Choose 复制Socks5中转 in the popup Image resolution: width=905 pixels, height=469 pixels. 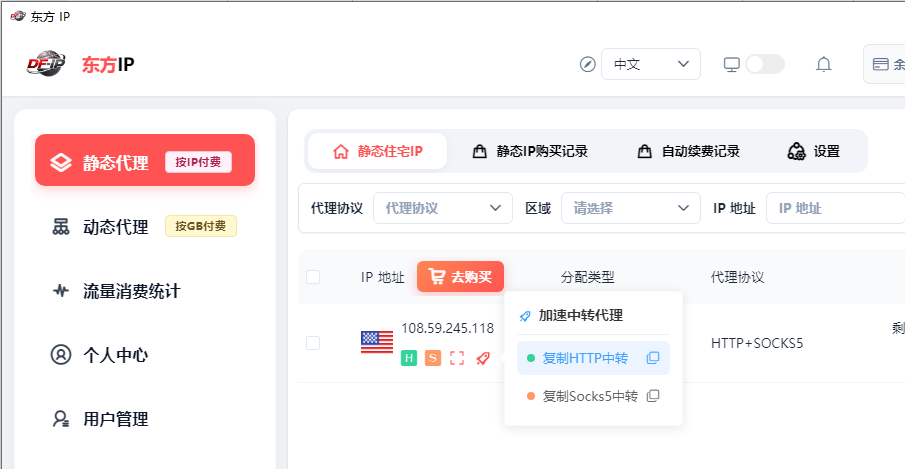[593, 396]
